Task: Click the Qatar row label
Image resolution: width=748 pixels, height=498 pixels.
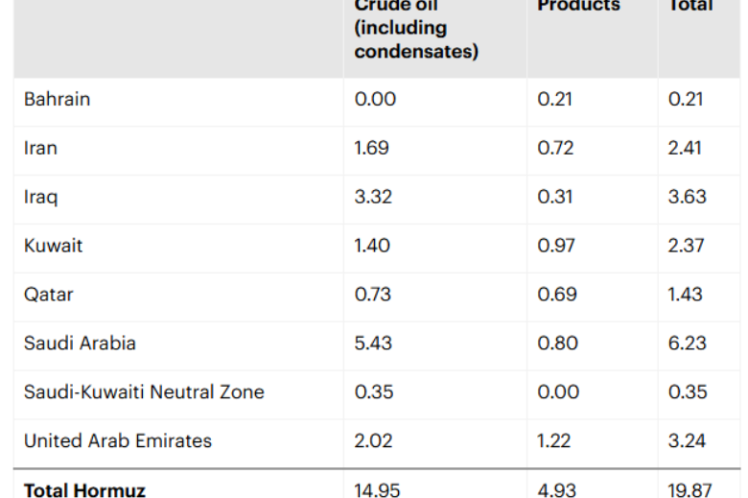Action: coord(49,295)
